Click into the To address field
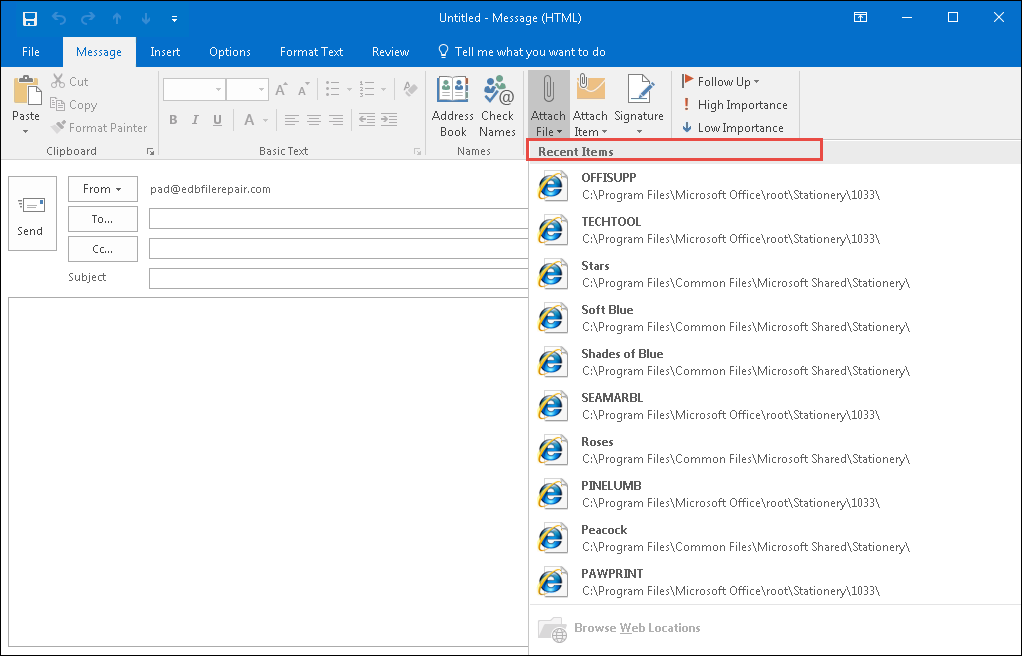Viewport: 1022px width, 656px height. coord(338,218)
